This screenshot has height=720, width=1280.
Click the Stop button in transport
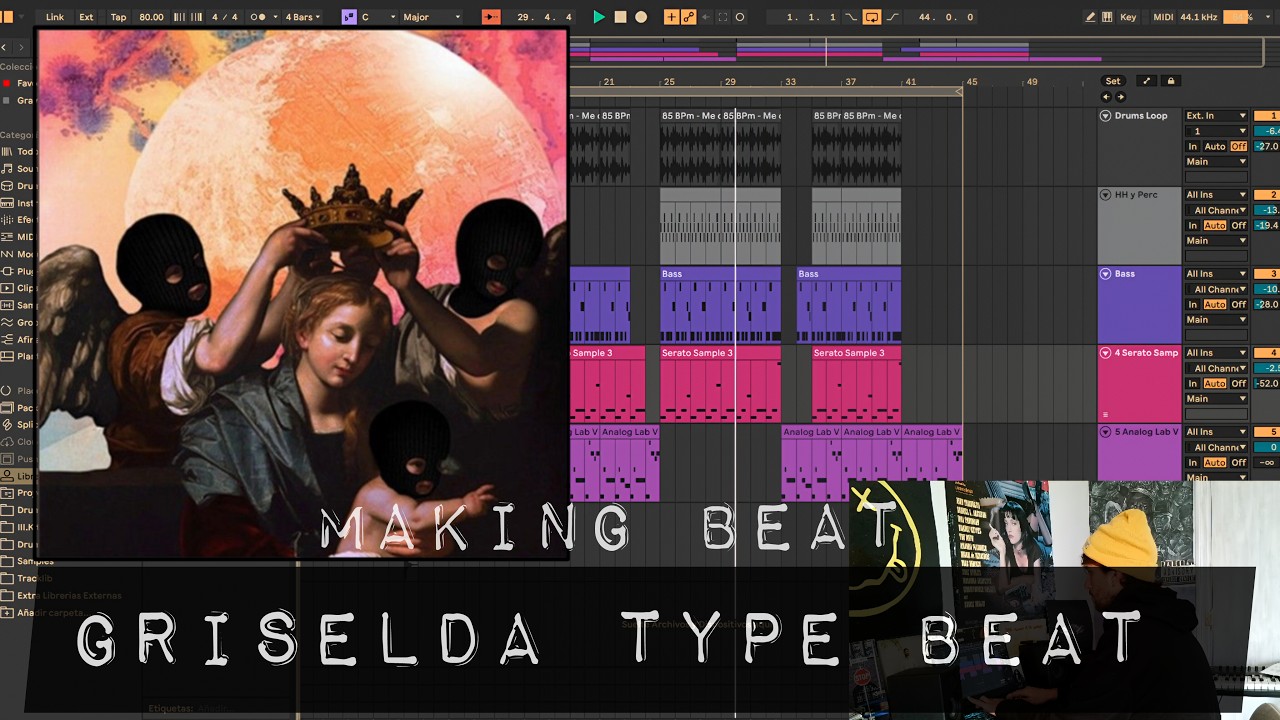pos(620,17)
